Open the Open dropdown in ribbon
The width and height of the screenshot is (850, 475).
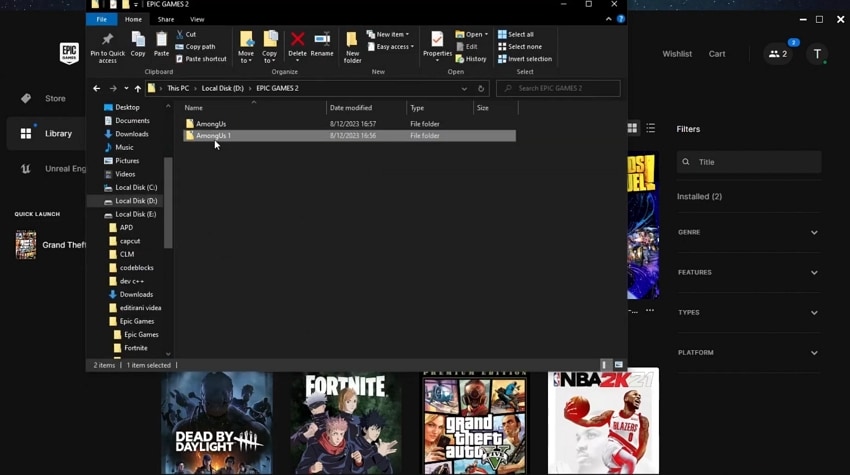tap(472, 34)
